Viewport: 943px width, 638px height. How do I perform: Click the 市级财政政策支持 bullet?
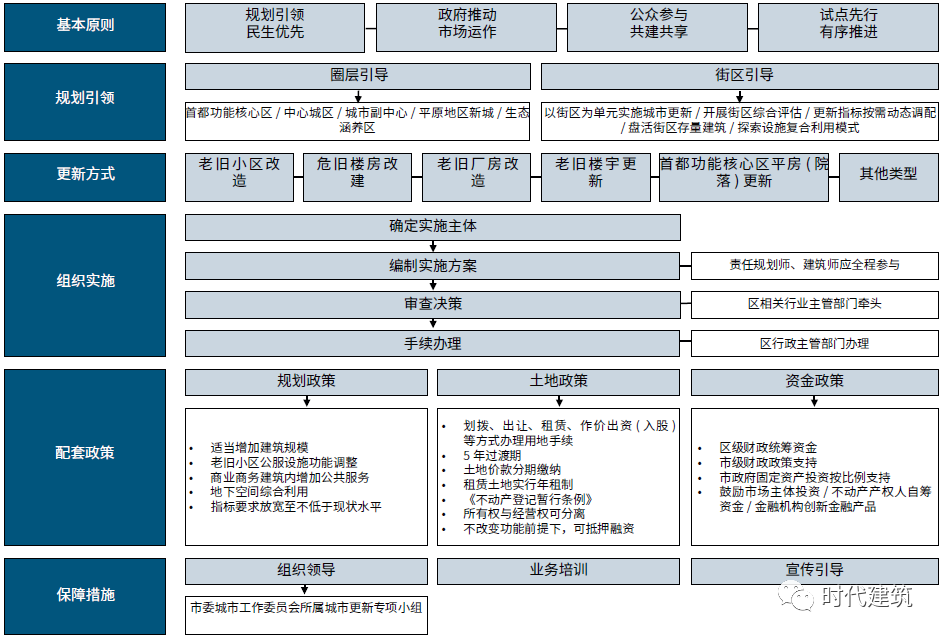(x=768, y=462)
